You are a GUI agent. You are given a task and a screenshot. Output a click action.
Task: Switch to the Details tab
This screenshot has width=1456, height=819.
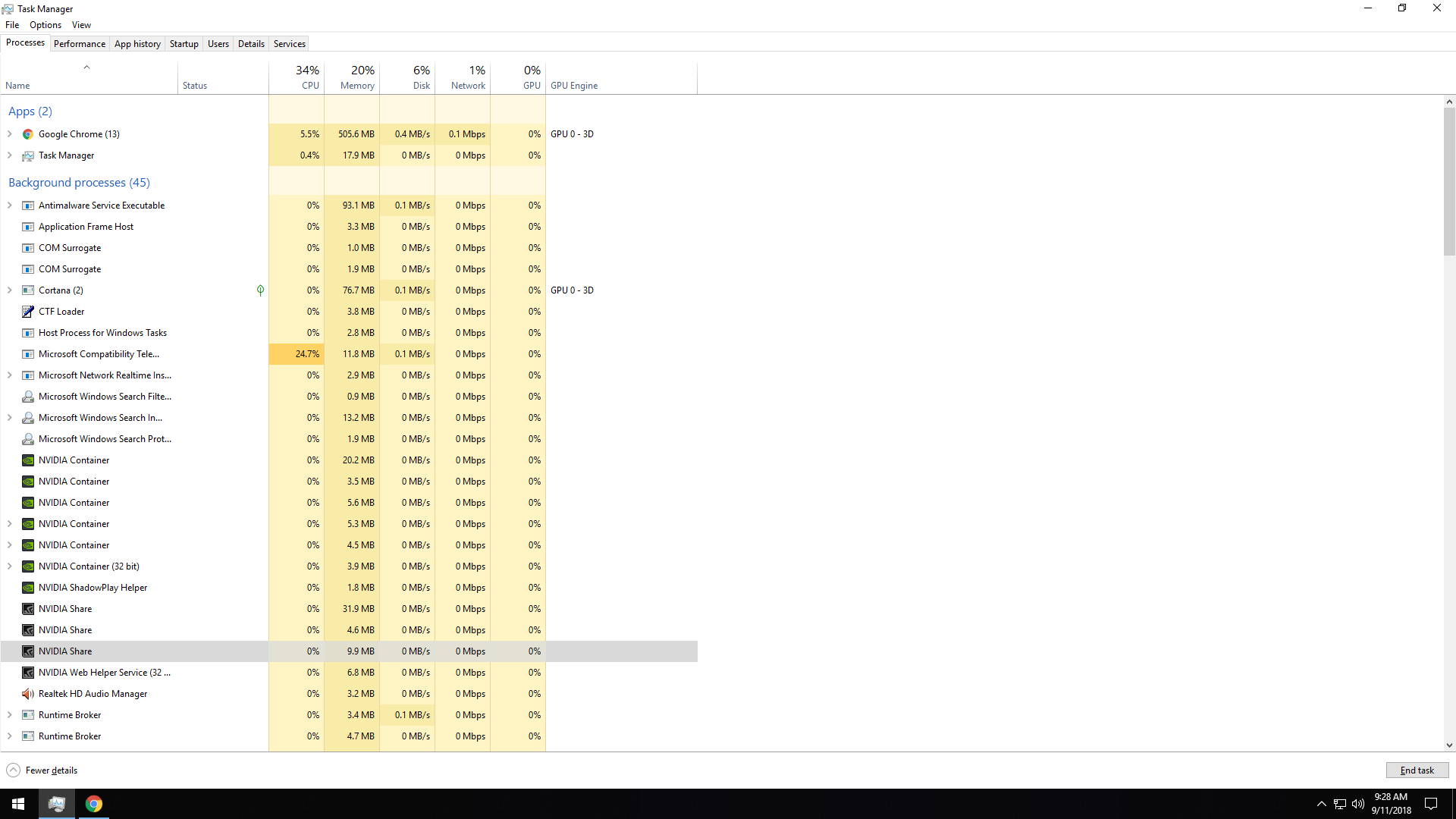tap(251, 44)
